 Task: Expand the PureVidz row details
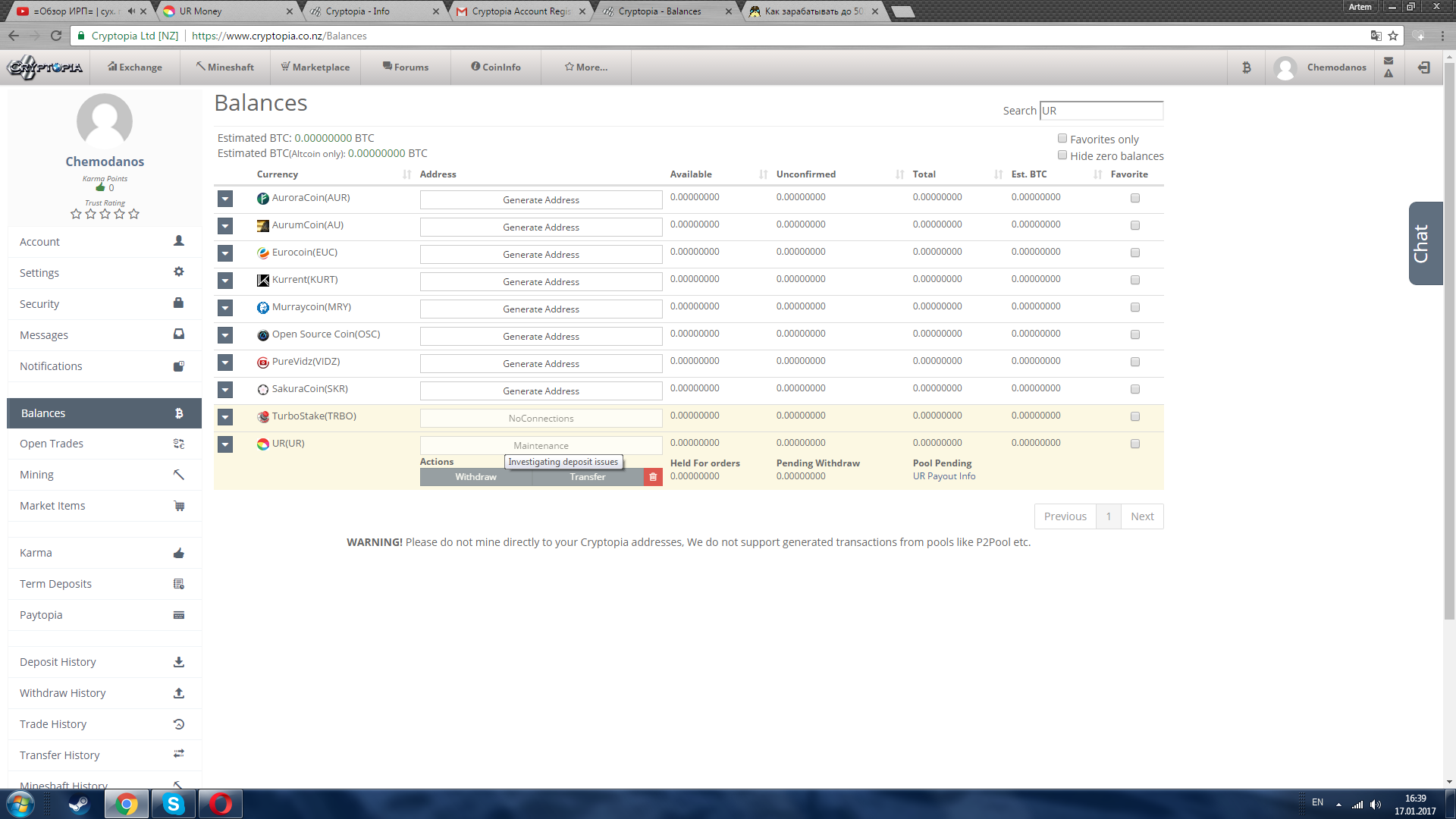click(225, 362)
